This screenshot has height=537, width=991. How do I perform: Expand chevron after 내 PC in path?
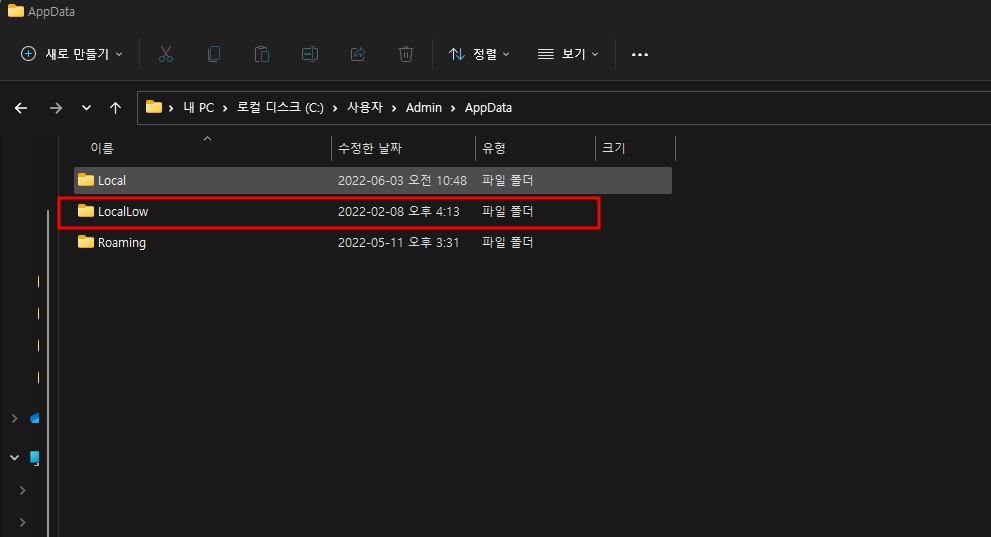coord(225,109)
